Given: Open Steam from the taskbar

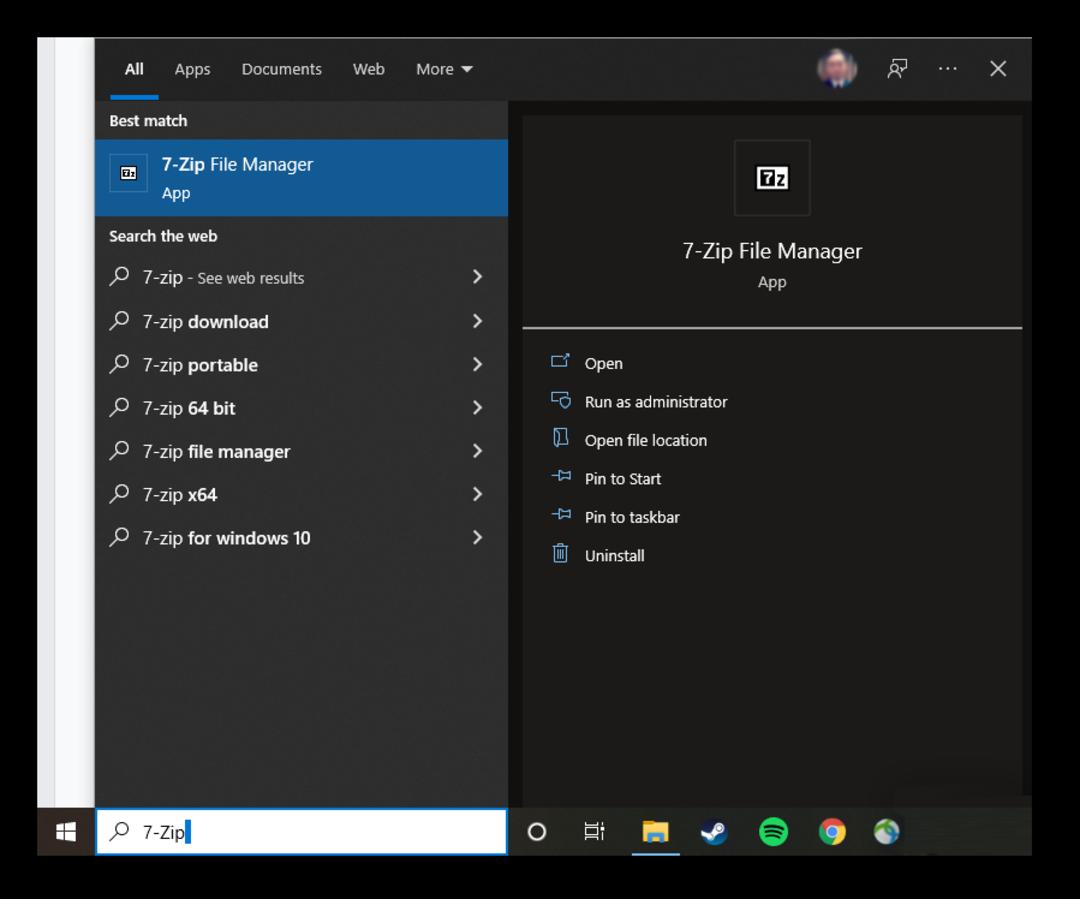Looking at the screenshot, I should coord(714,831).
